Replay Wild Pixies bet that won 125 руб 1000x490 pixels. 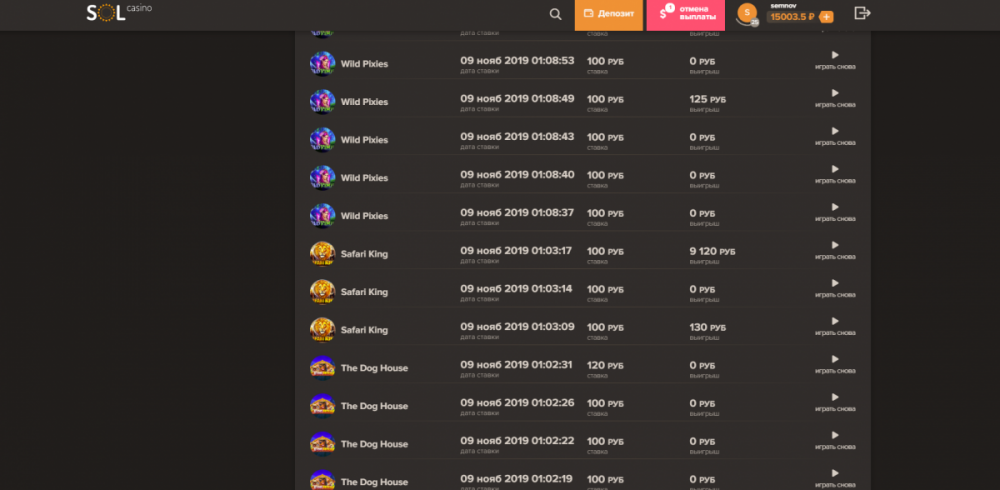point(835,98)
